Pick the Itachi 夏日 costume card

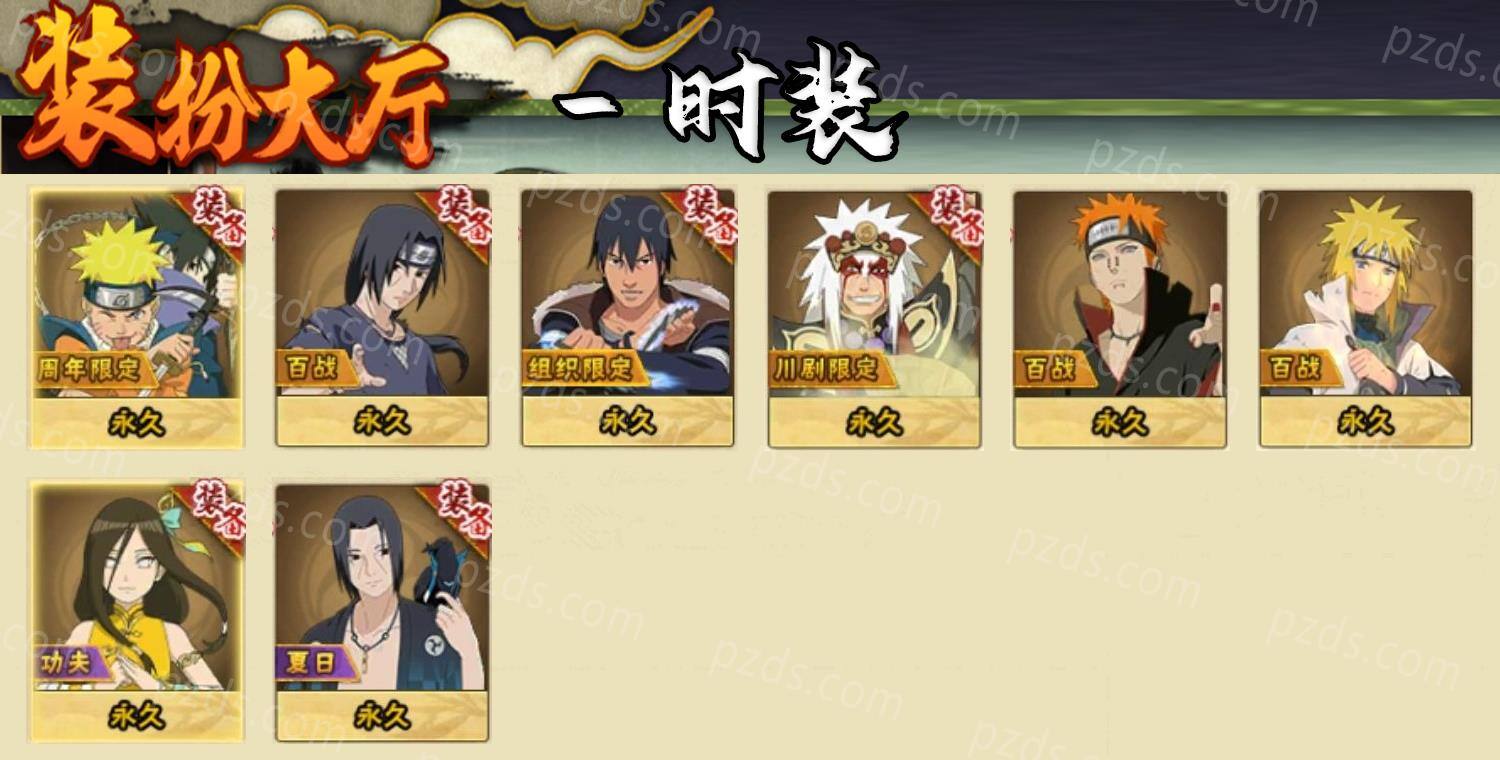tap(382, 612)
